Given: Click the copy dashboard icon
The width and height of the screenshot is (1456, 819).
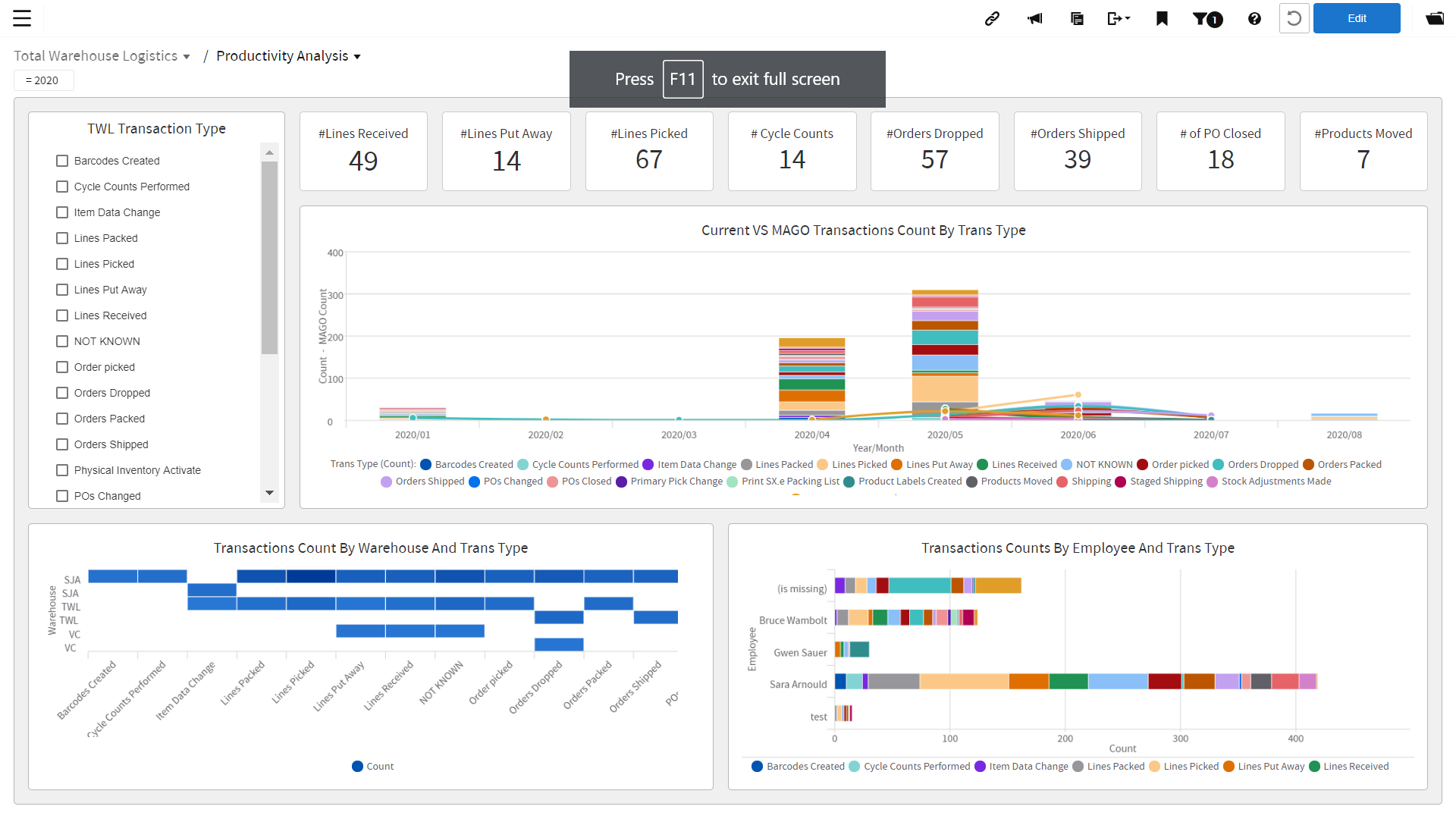Looking at the screenshot, I should pyautogui.click(x=1077, y=18).
